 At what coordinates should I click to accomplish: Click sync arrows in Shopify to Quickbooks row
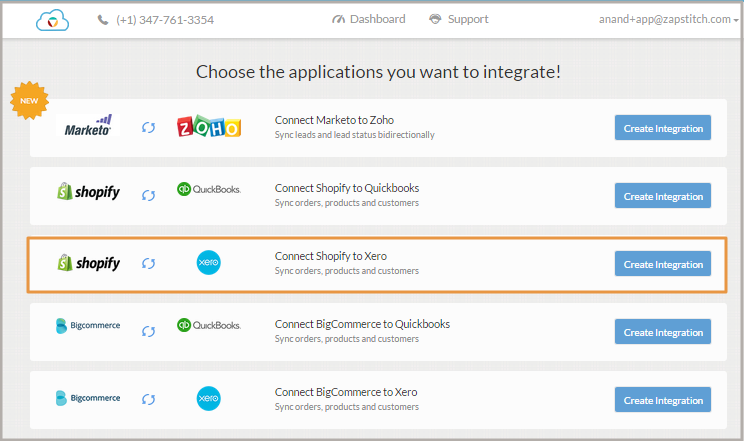[x=149, y=195]
